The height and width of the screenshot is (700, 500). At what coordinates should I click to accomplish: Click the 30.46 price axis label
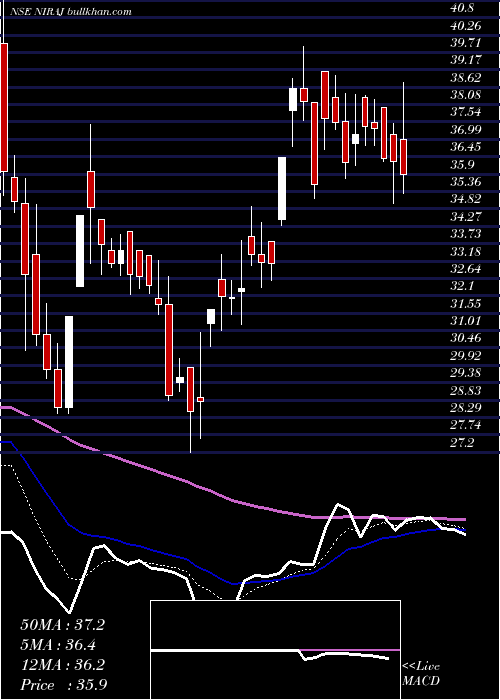[466, 338]
